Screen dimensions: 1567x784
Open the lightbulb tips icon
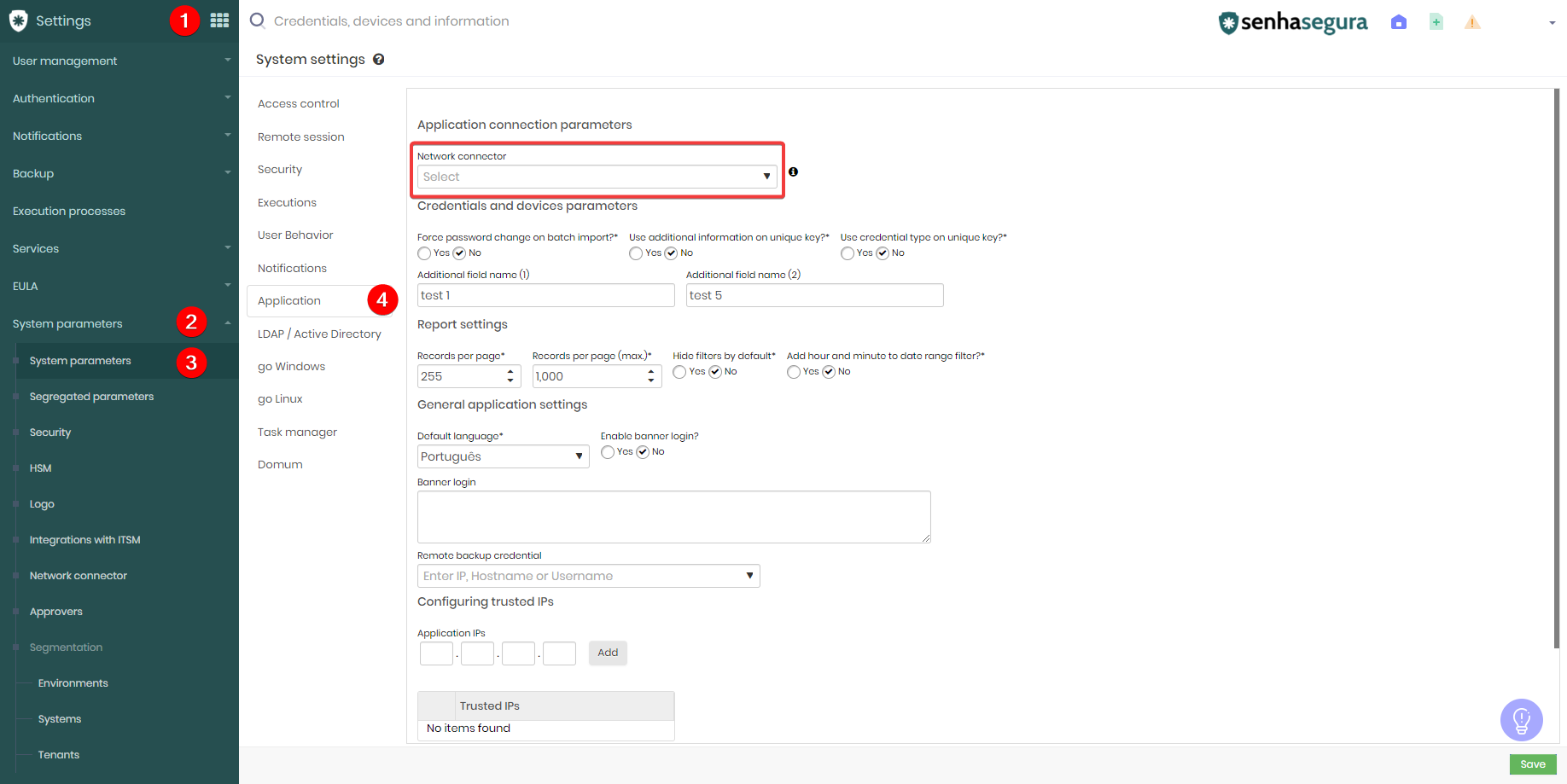[x=1521, y=720]
